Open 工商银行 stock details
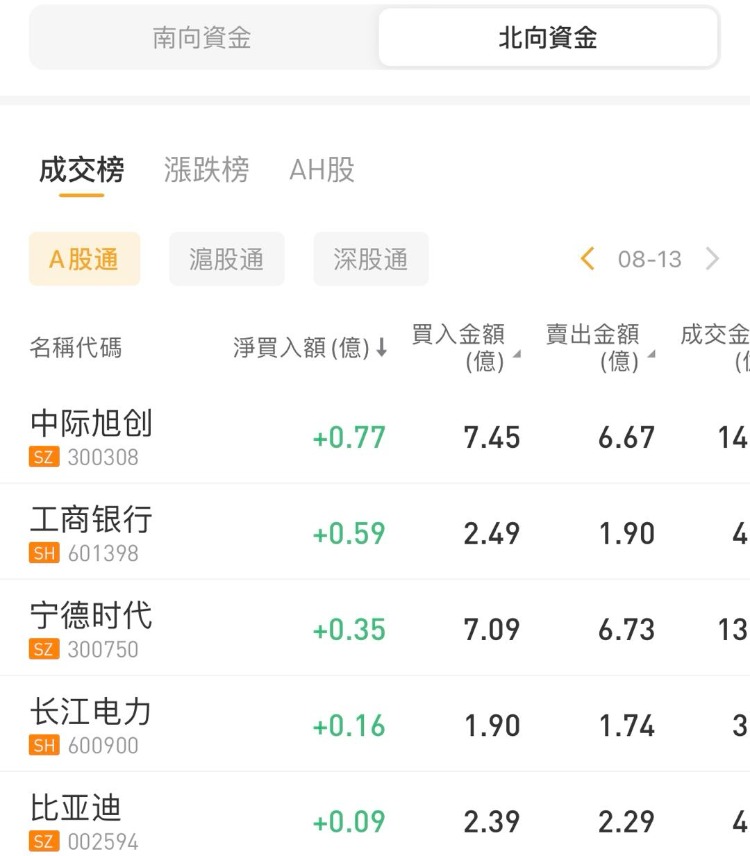Screen dimensions: 750x856 point(92,519)
